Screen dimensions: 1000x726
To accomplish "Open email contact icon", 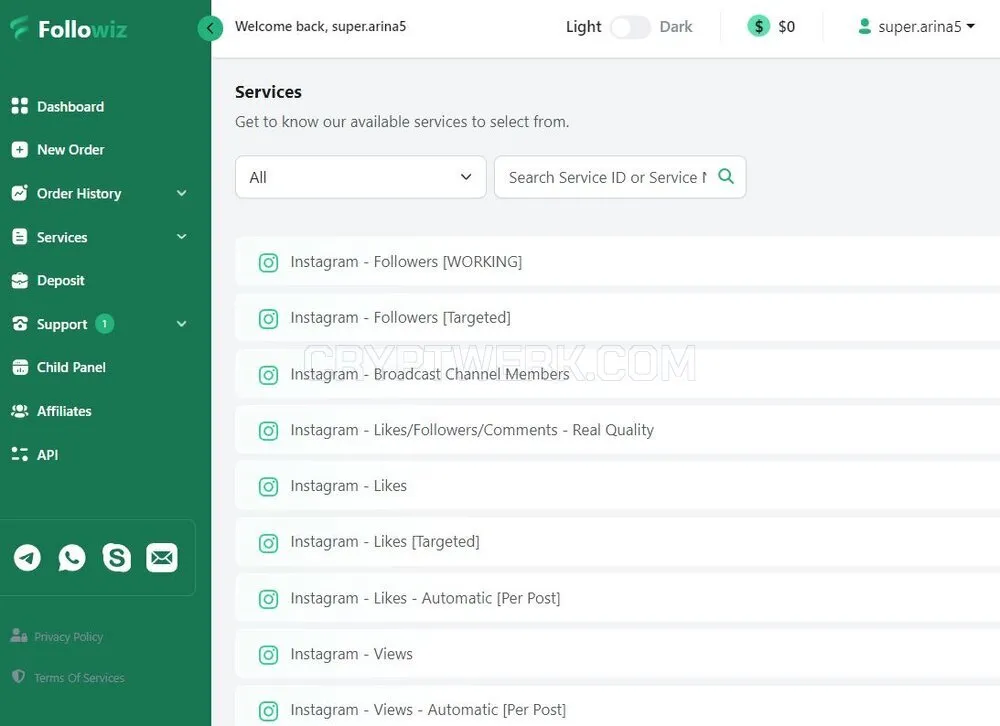I will coord(162,558).
